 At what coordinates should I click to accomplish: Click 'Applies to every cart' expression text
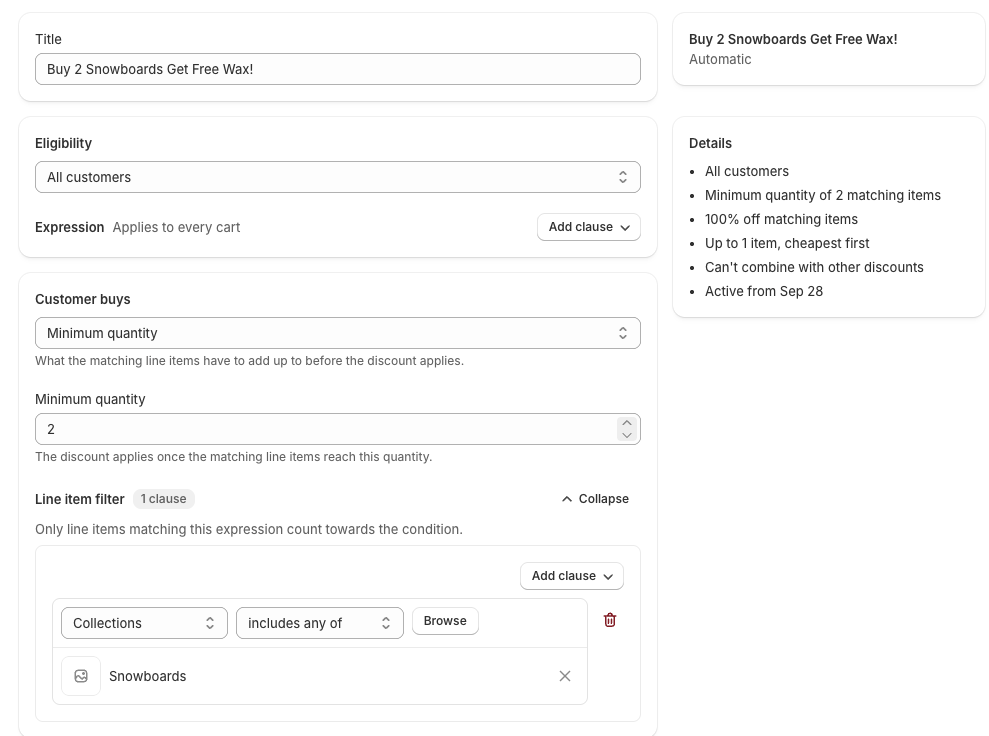pyautogui.click(x=177, y=227)
